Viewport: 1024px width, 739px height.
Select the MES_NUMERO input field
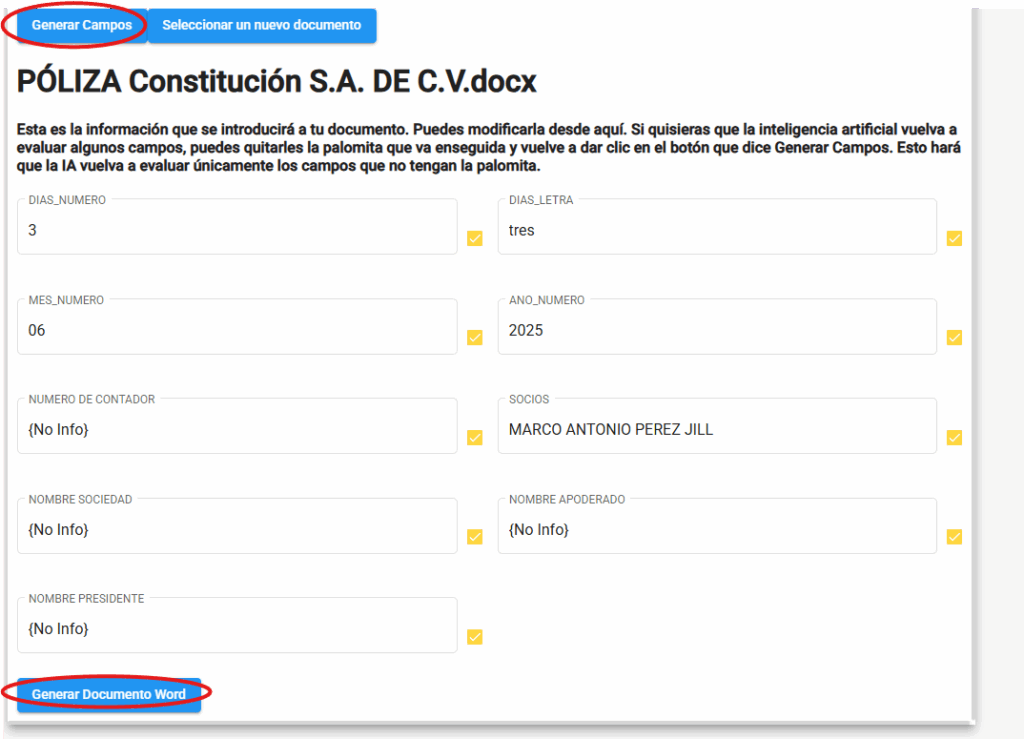(x=237, y=330)
